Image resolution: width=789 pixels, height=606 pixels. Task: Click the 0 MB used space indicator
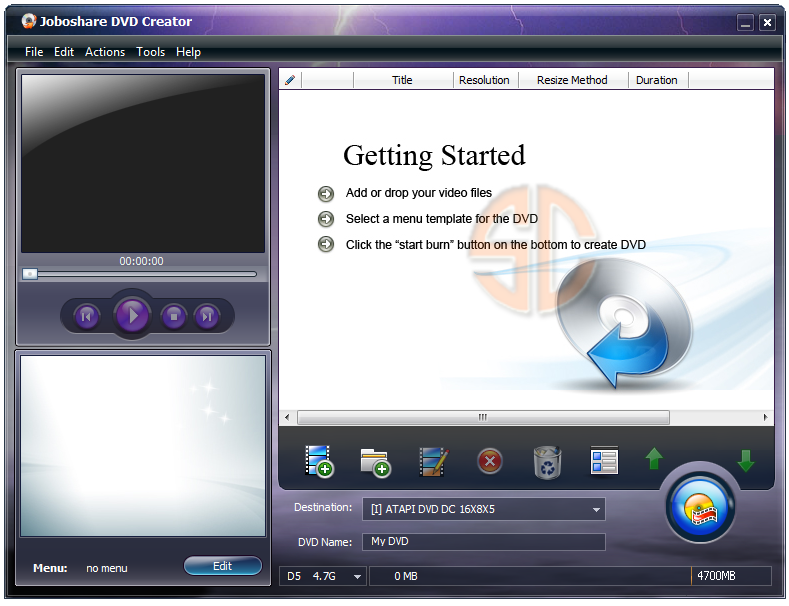point(406,576)
